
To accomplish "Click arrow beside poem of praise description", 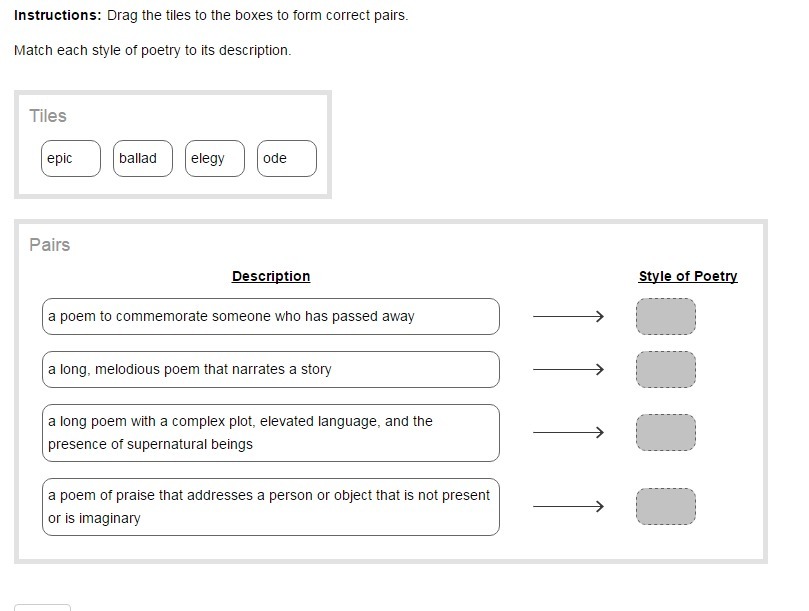I will point(568,506).
